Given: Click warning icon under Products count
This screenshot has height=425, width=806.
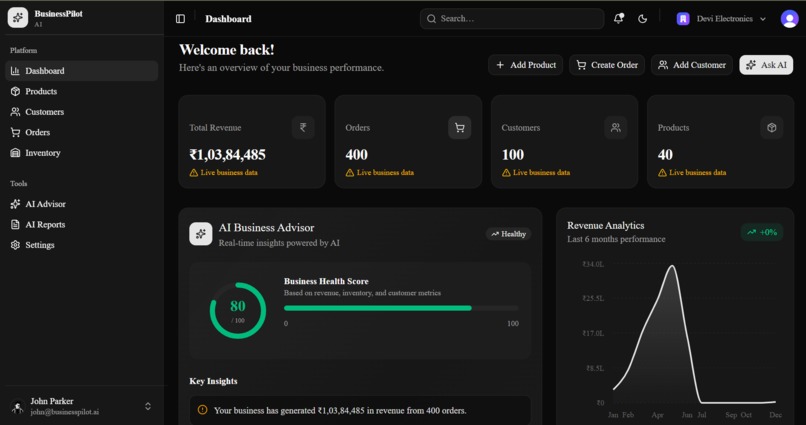Looking at the screenshot, I should click(663, 173).
